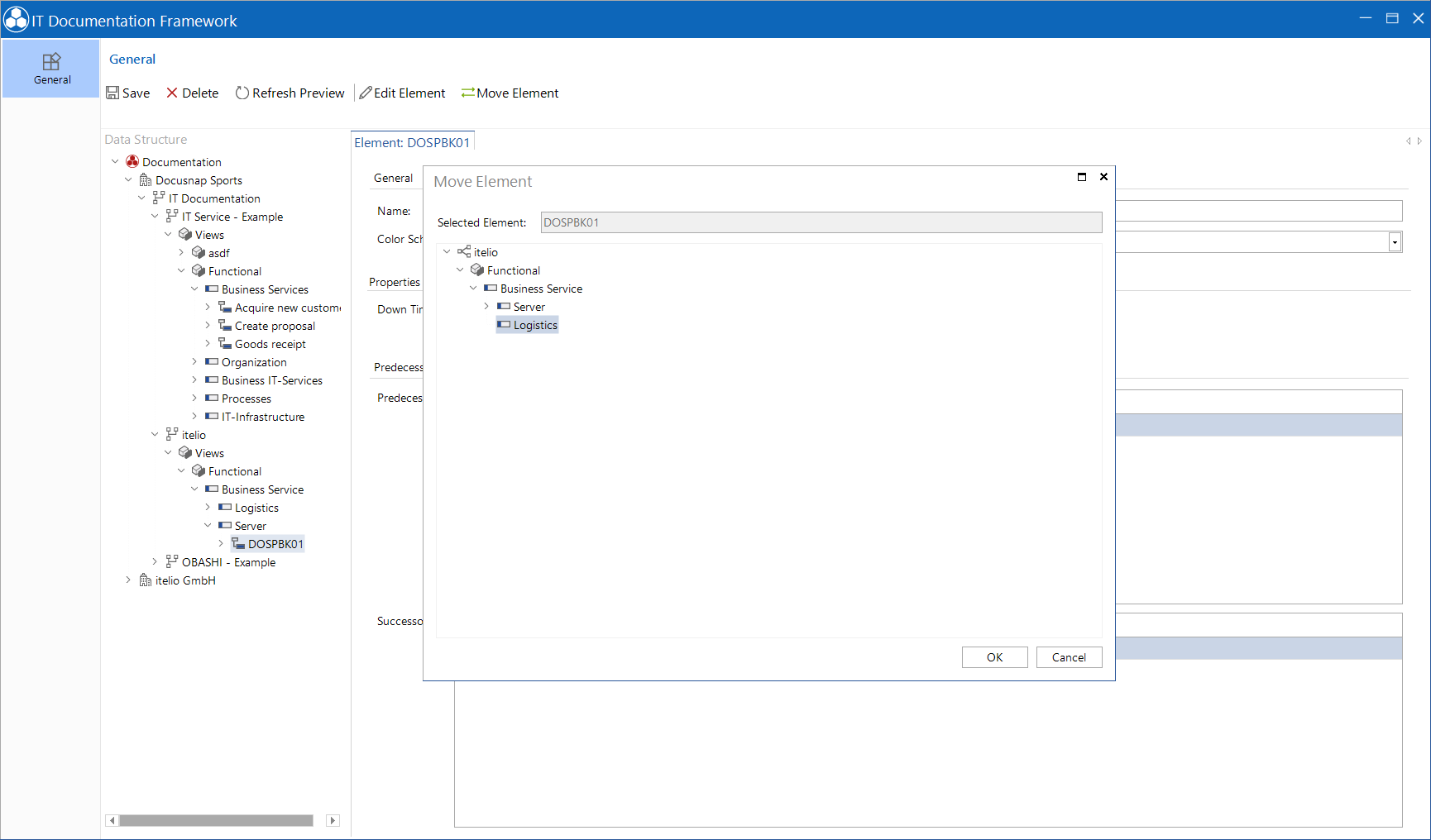The width and height of the screenshot is (1431, 840).
Task: Click the Edit Element pencil icon
Action: (365, 93)
